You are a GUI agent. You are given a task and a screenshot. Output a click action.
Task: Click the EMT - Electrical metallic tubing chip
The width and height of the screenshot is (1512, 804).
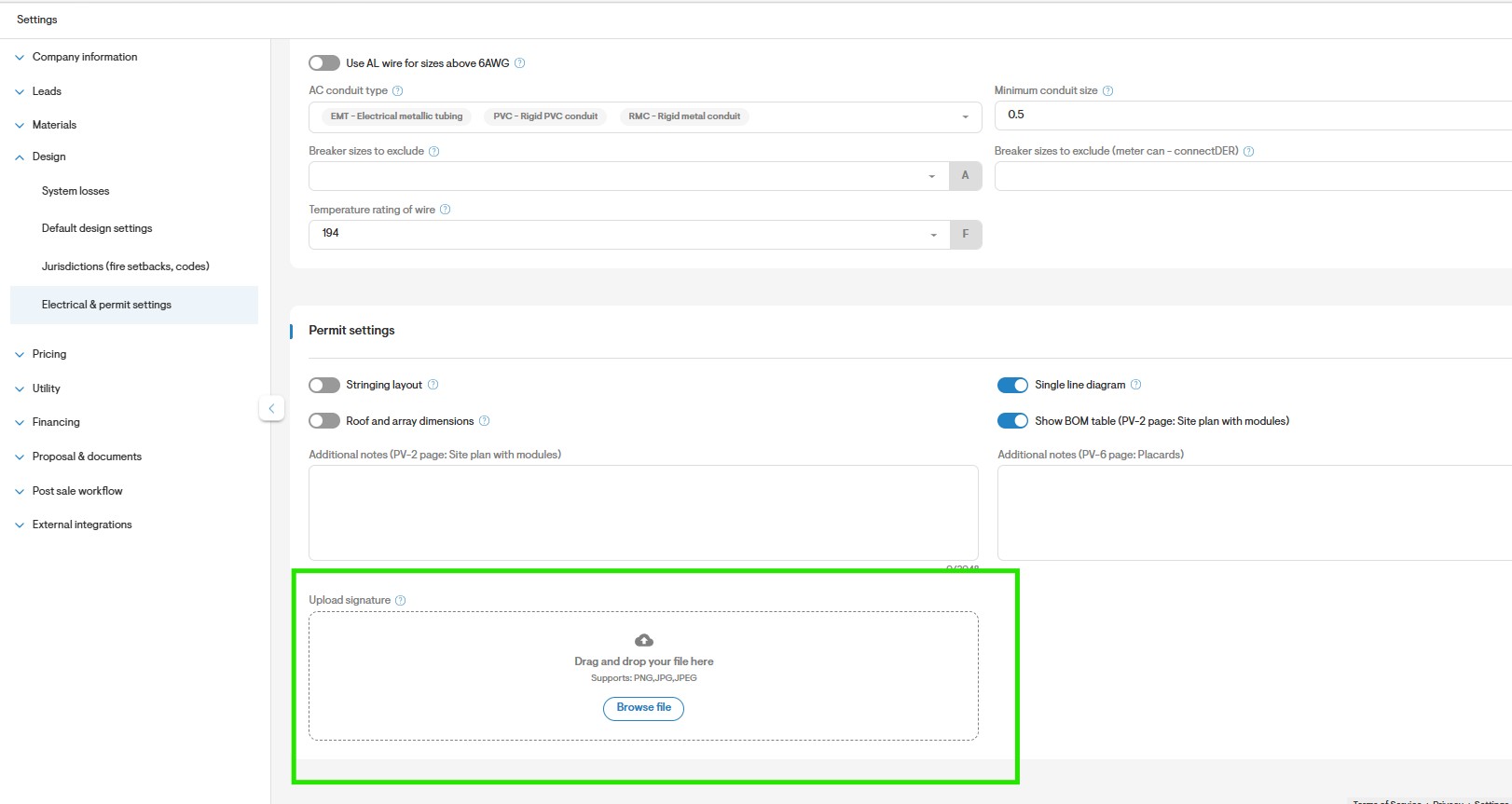click(397, 116)
